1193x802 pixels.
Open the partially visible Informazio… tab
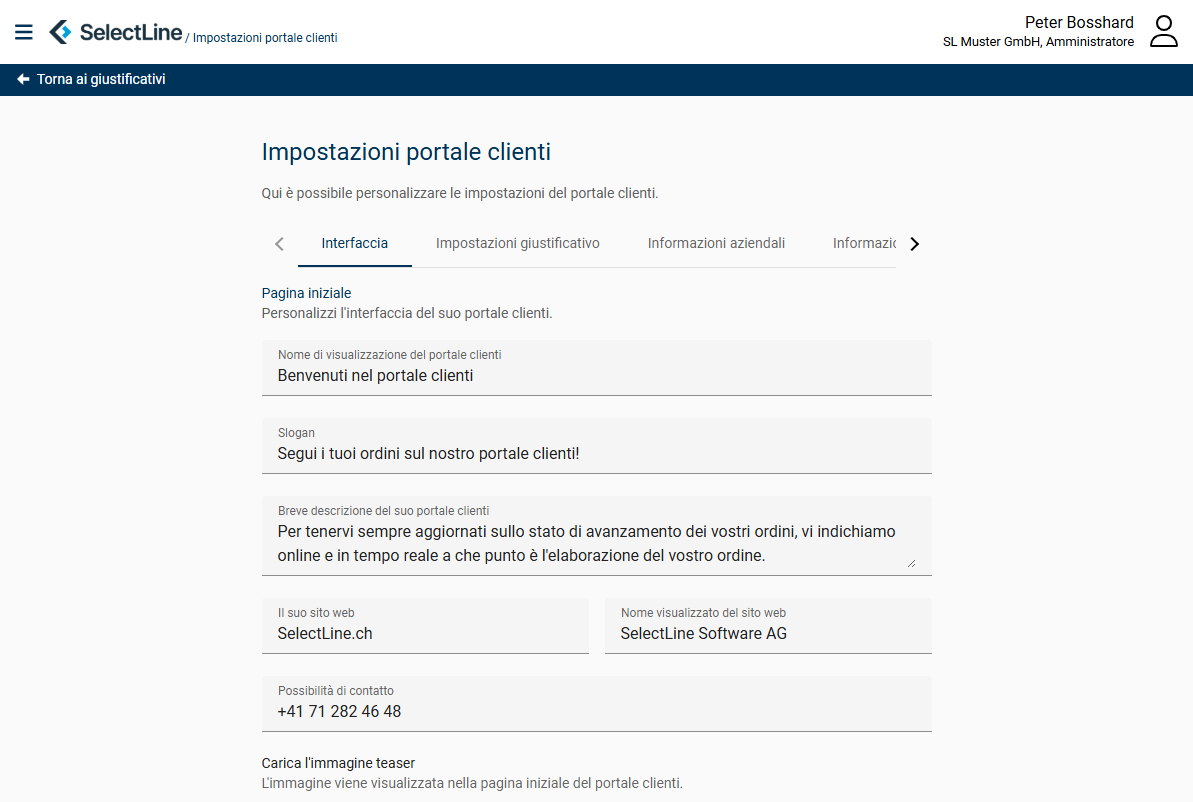point(864,243)
